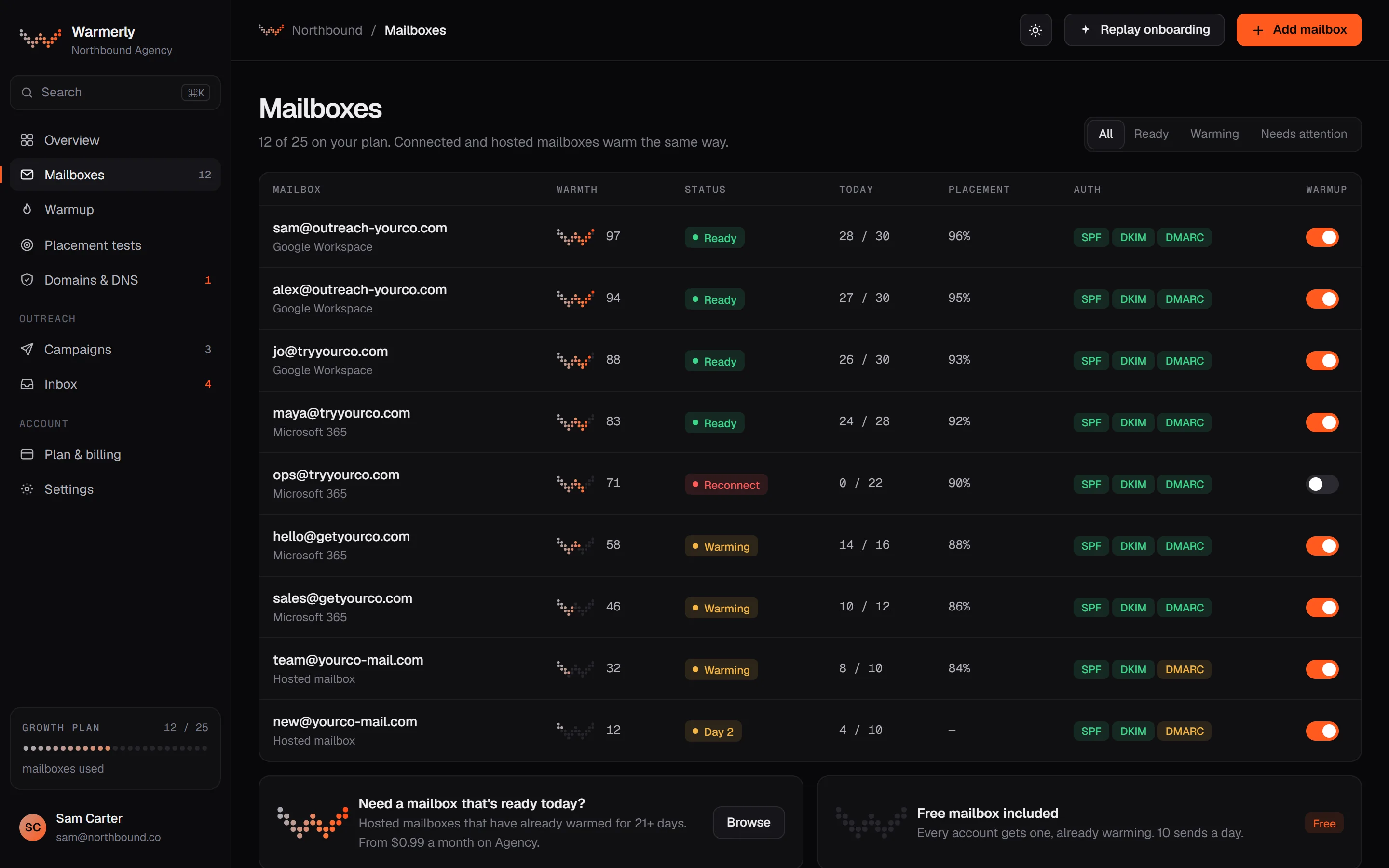Show mailboxes that Need attention
Viewport: 1389px width, 868px height.
click(x=1304, y=134)
